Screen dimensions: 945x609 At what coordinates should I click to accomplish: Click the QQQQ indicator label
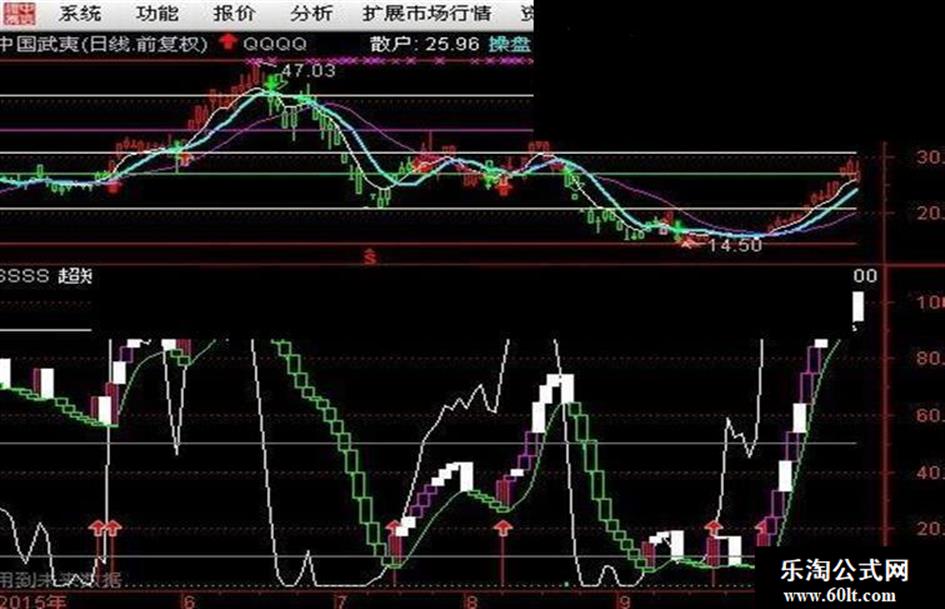point(275,43)
